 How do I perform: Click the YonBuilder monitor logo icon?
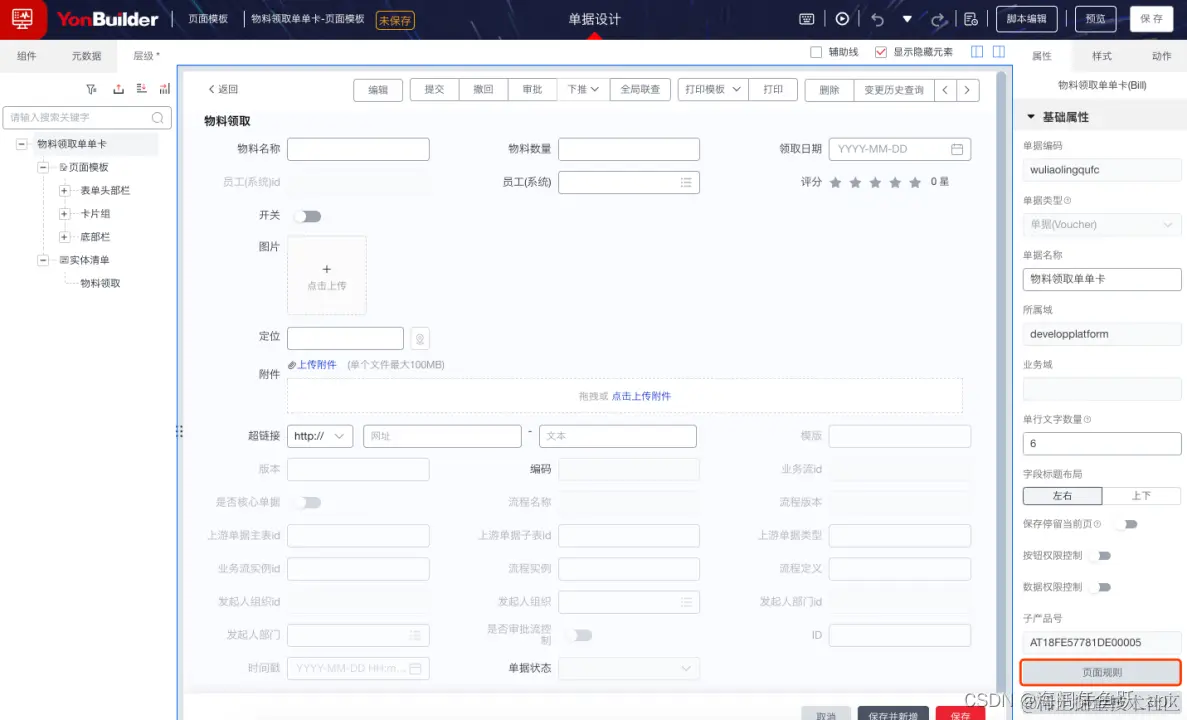pos(22,18)
